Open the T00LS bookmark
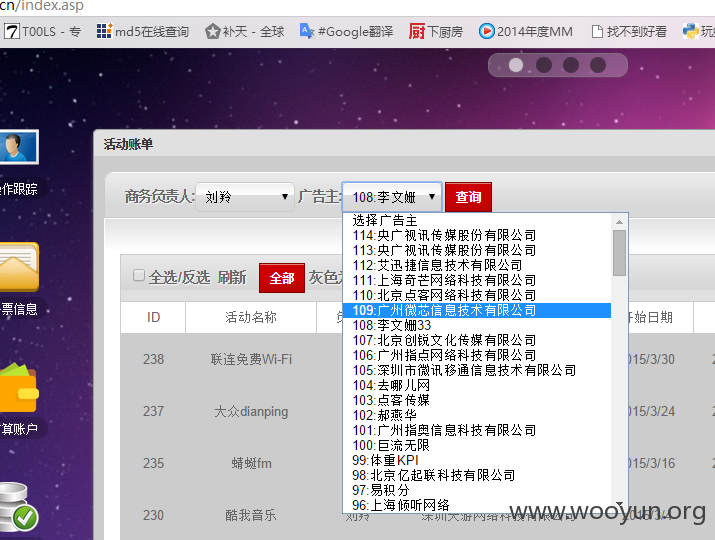The image size is (715, 540). (42, 31)
